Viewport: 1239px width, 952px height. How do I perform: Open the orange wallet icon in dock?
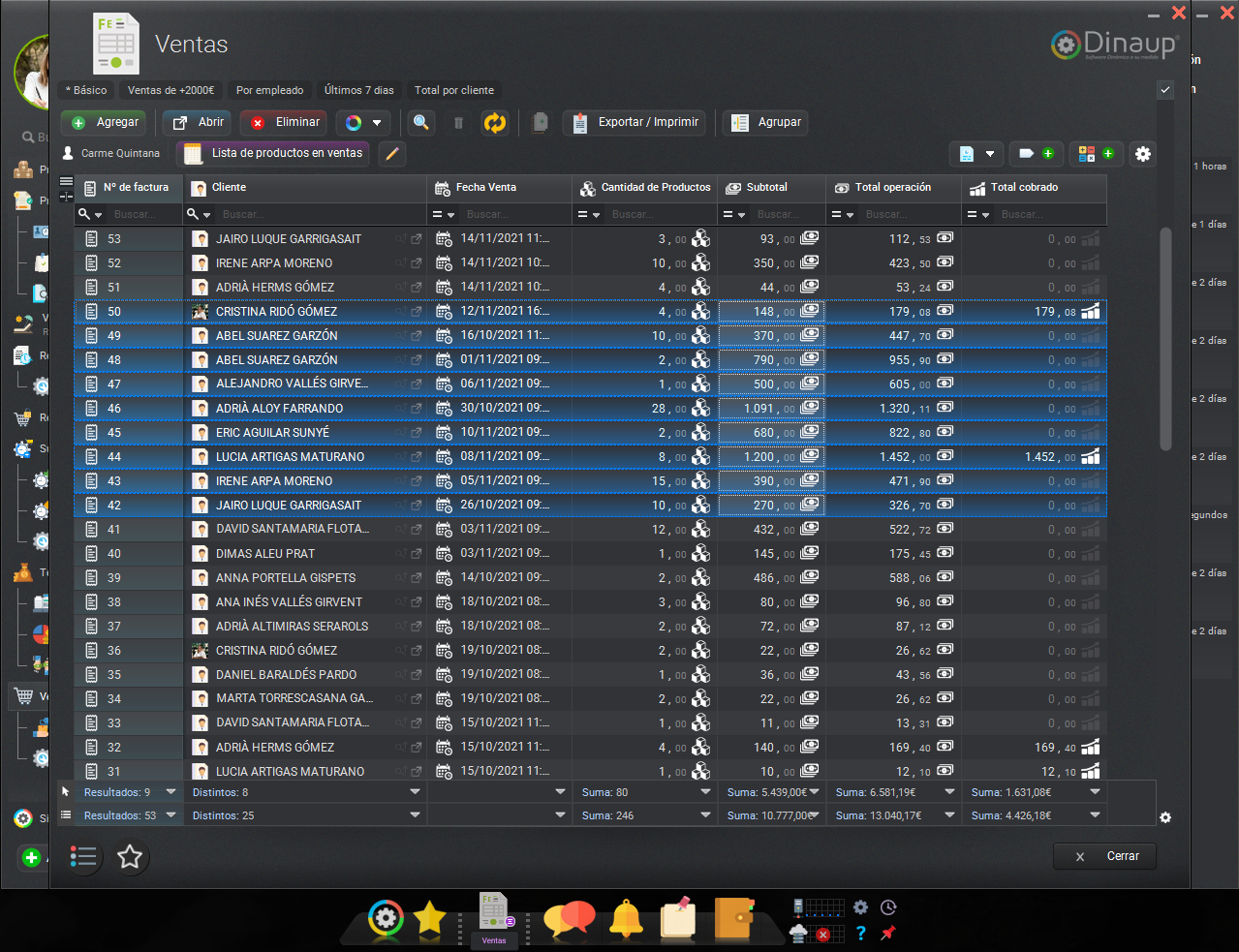733,918
